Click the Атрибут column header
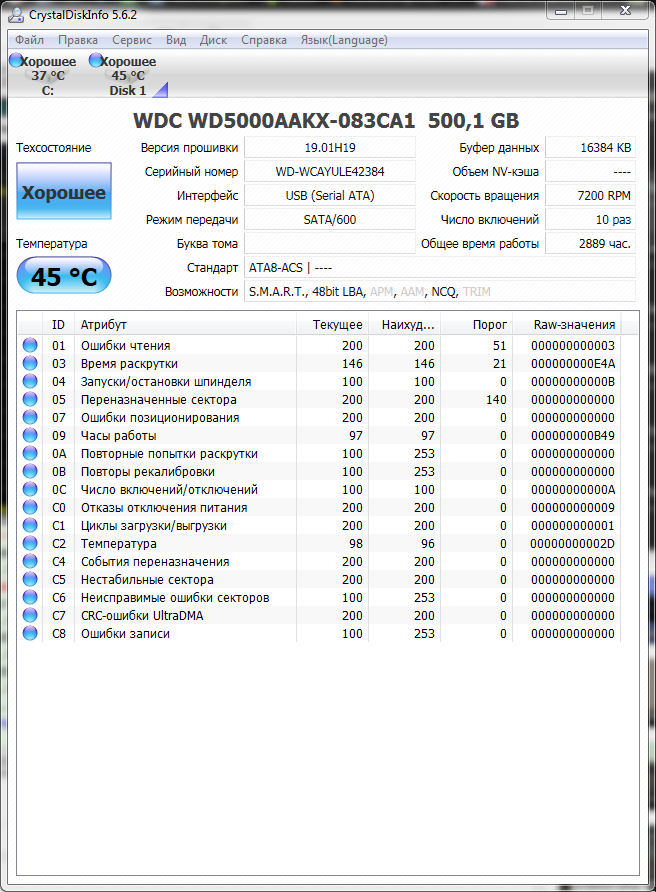This screenshot has height=892, width=656. coord(184,324)
